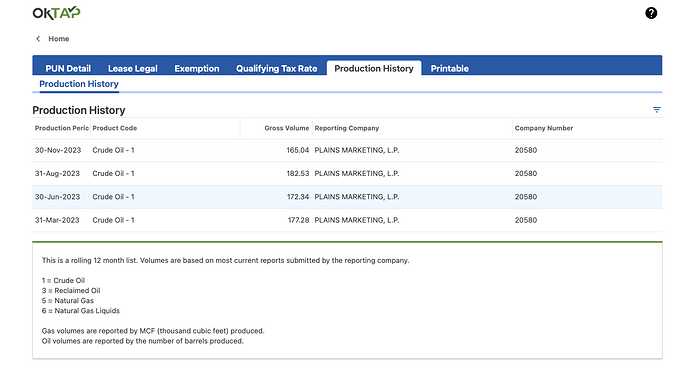Open the table filter icon

point(657,110)
